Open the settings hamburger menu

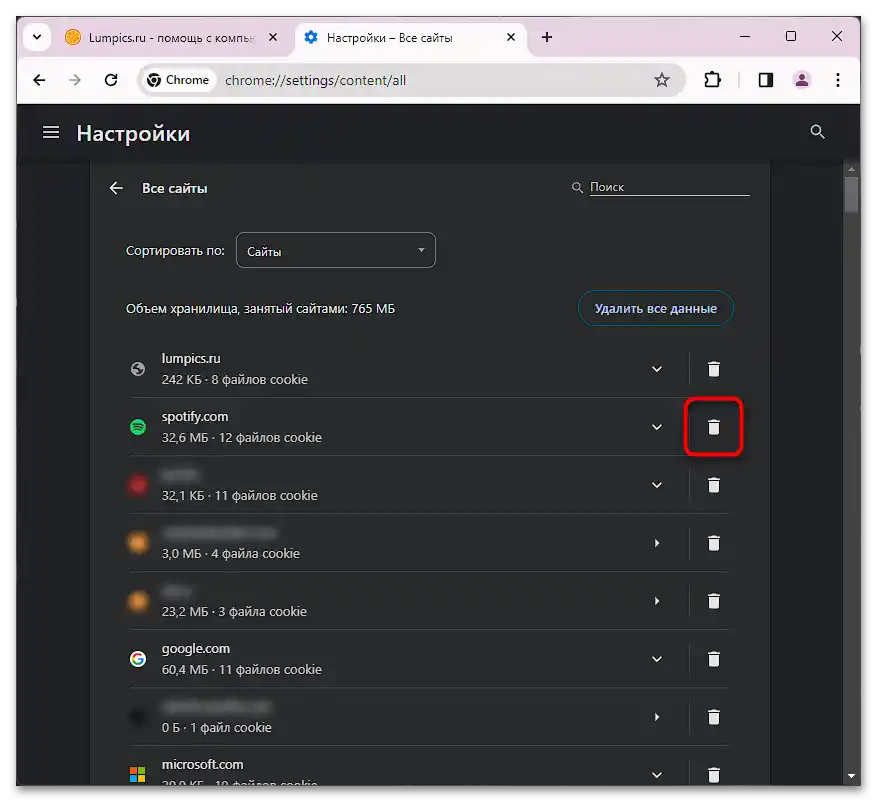(51, 131)
